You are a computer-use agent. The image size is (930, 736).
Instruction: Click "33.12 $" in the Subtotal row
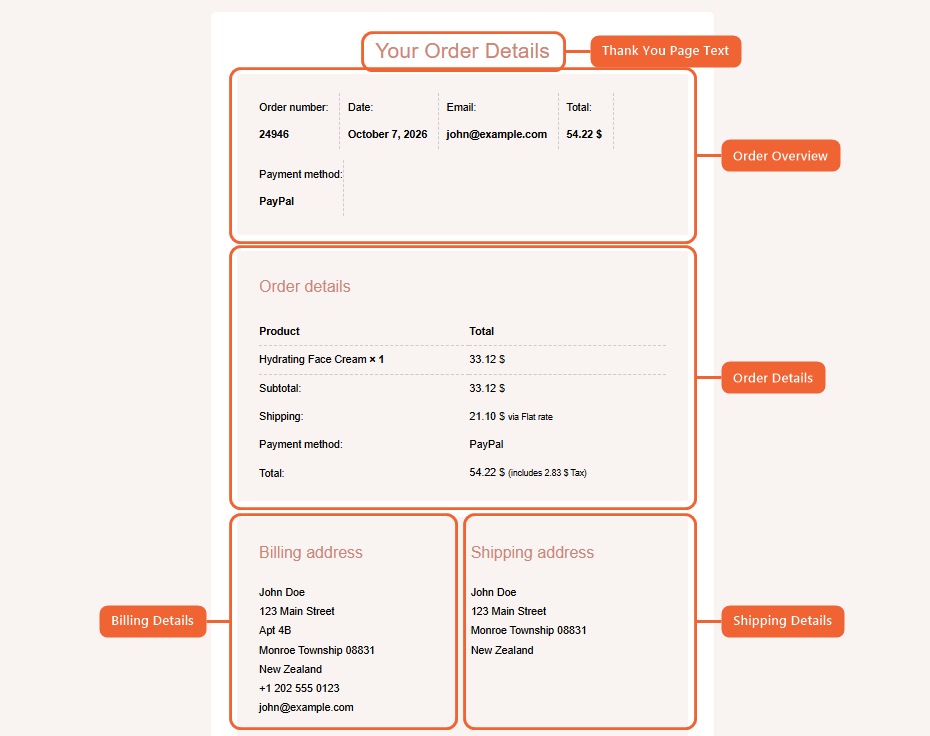(x=487, y=388)
